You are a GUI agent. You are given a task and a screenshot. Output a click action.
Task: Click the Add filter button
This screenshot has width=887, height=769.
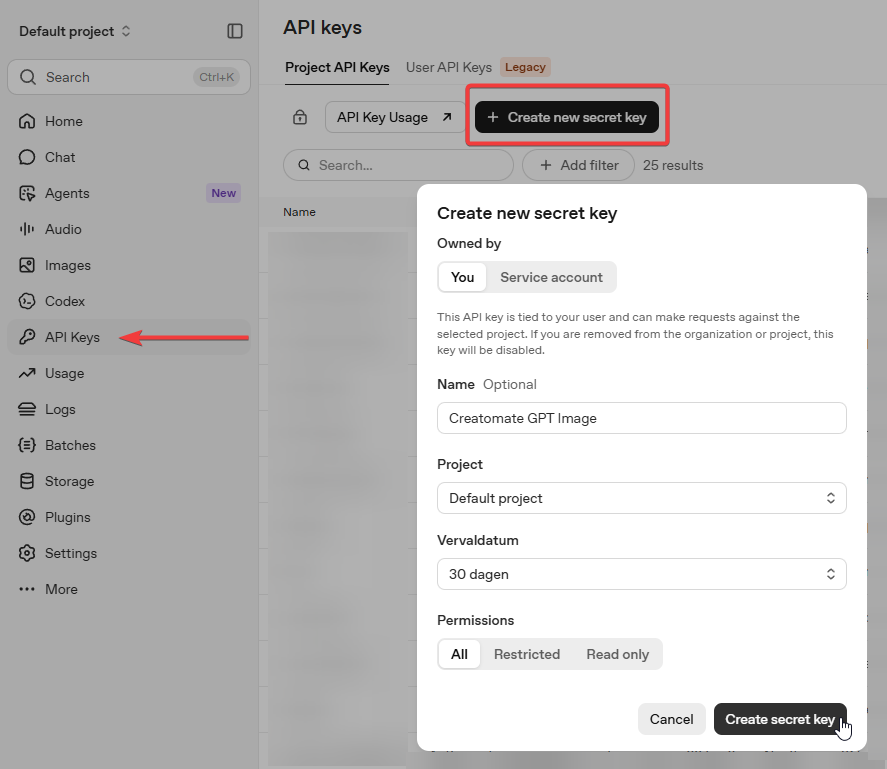[x=578, y=165]
